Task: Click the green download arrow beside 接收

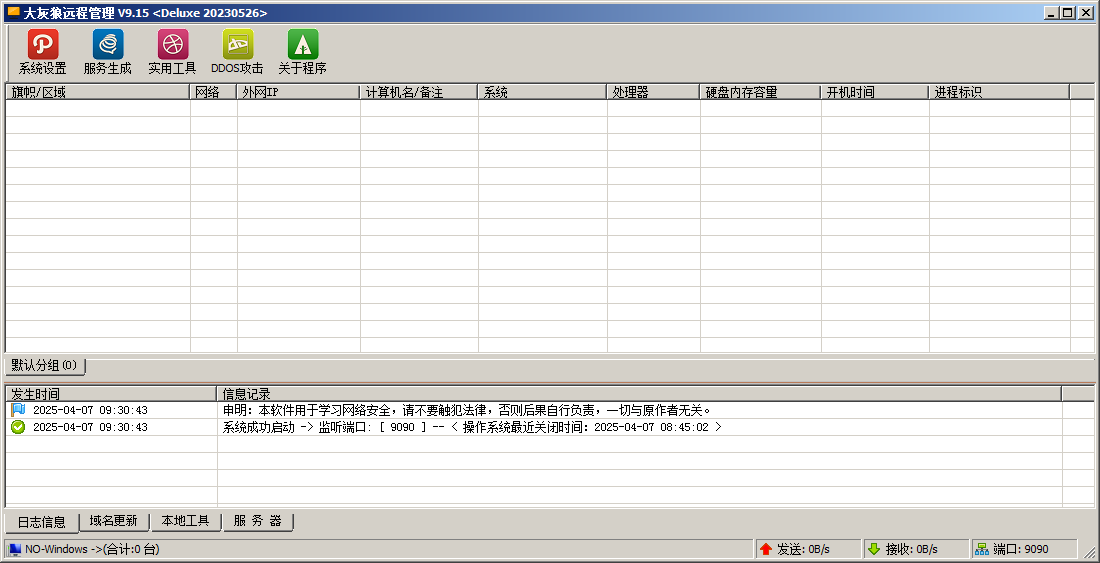Action: 874,549
